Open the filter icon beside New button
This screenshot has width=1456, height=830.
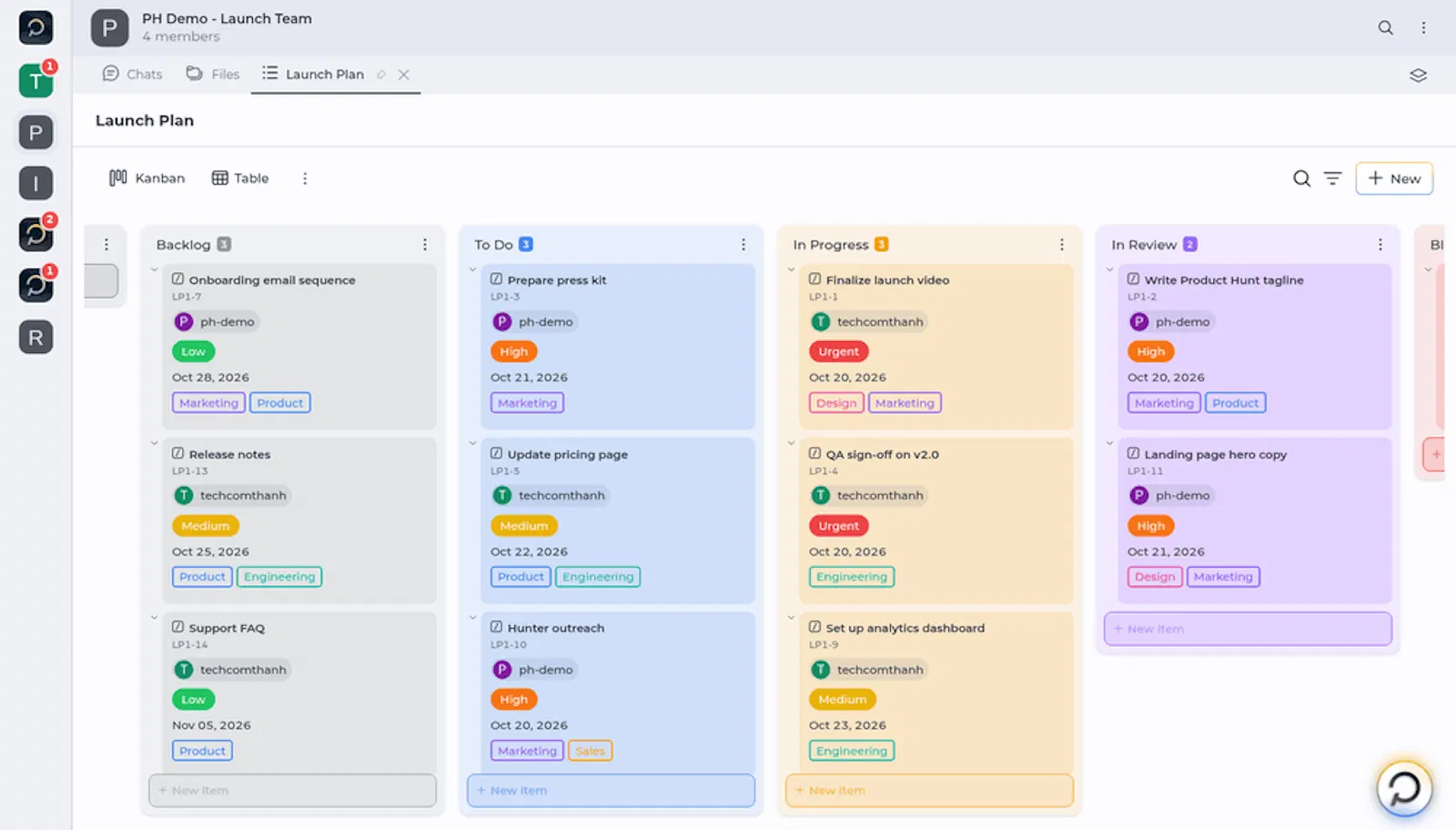click(x=1332, y=178)
